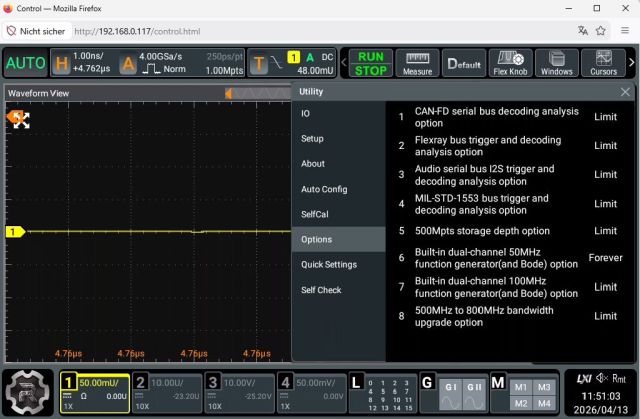Click the fullscreen expand icon in waveform
This screenshot has height=419, width=640.
[19, 120]
